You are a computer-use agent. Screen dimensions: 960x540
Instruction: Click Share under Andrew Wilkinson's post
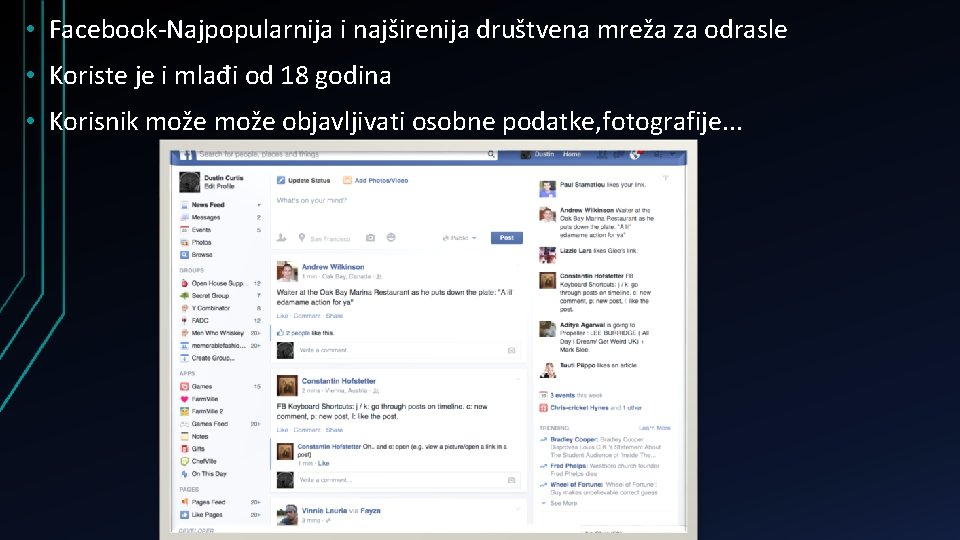pyautogui.click(x=334, y=316)
